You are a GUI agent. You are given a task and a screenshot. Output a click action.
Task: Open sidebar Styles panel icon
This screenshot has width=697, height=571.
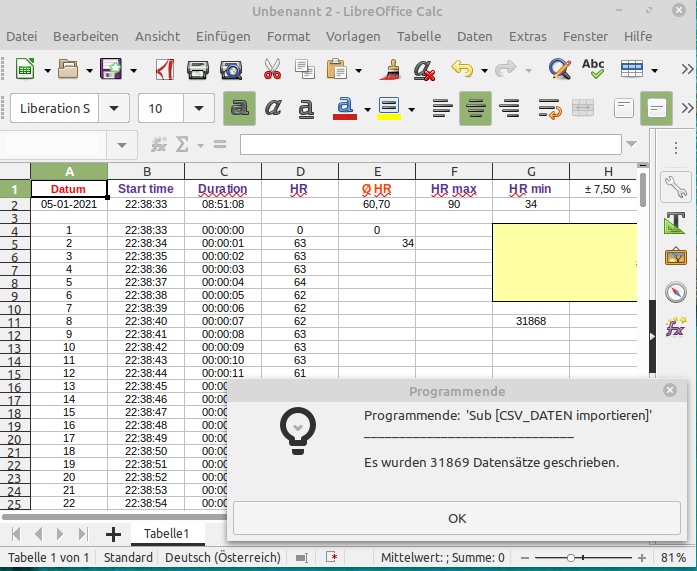pyautogui.click(x=676, y=222)
